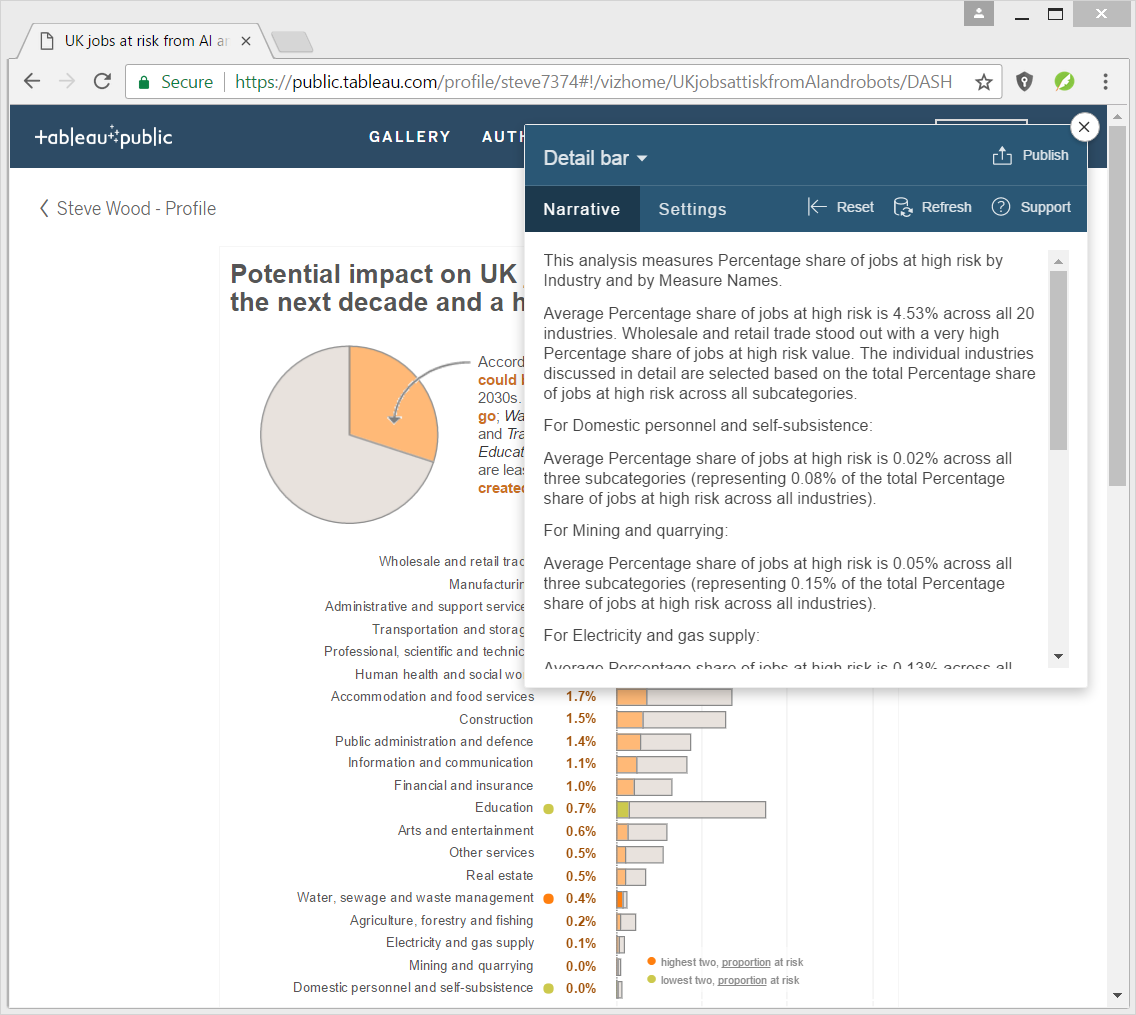Bookmark page with star icon
Viewport: 1136px width, 1015px height.
tap(984, 82)
